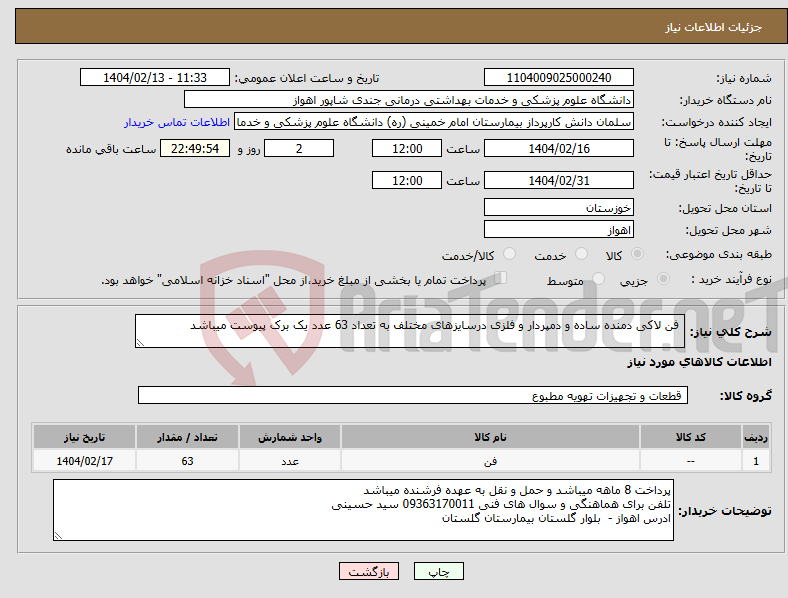Click the item name cell فن
The image size is (788, 598).
[490, 461]
